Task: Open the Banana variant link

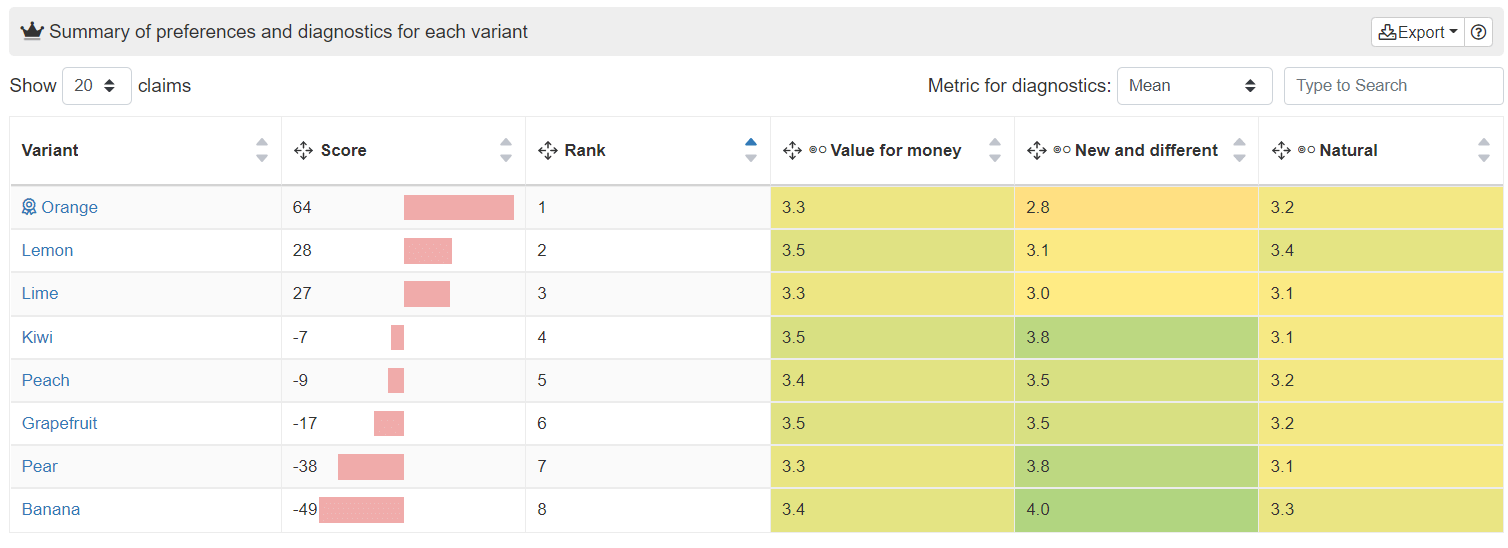Action: point(51,509)
